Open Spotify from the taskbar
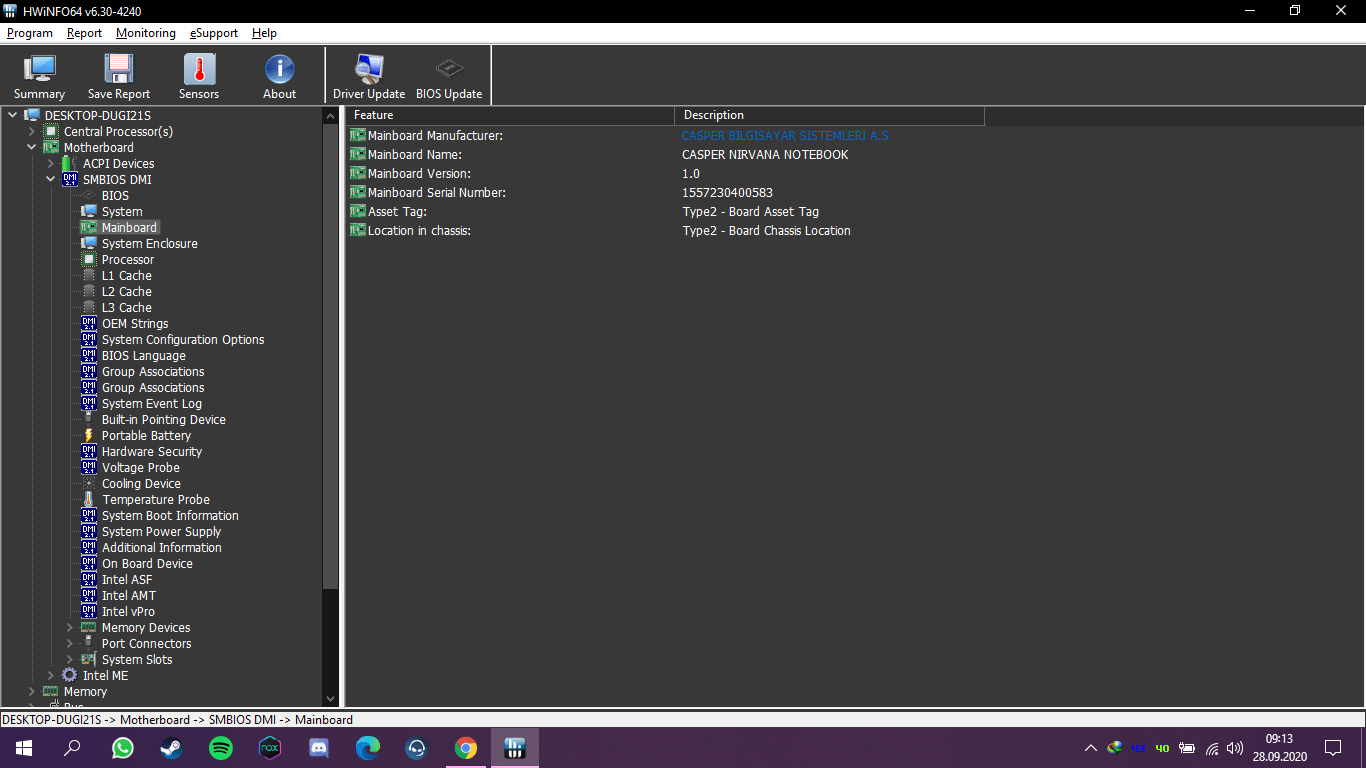1366x768 pixels. pos(221,748)
